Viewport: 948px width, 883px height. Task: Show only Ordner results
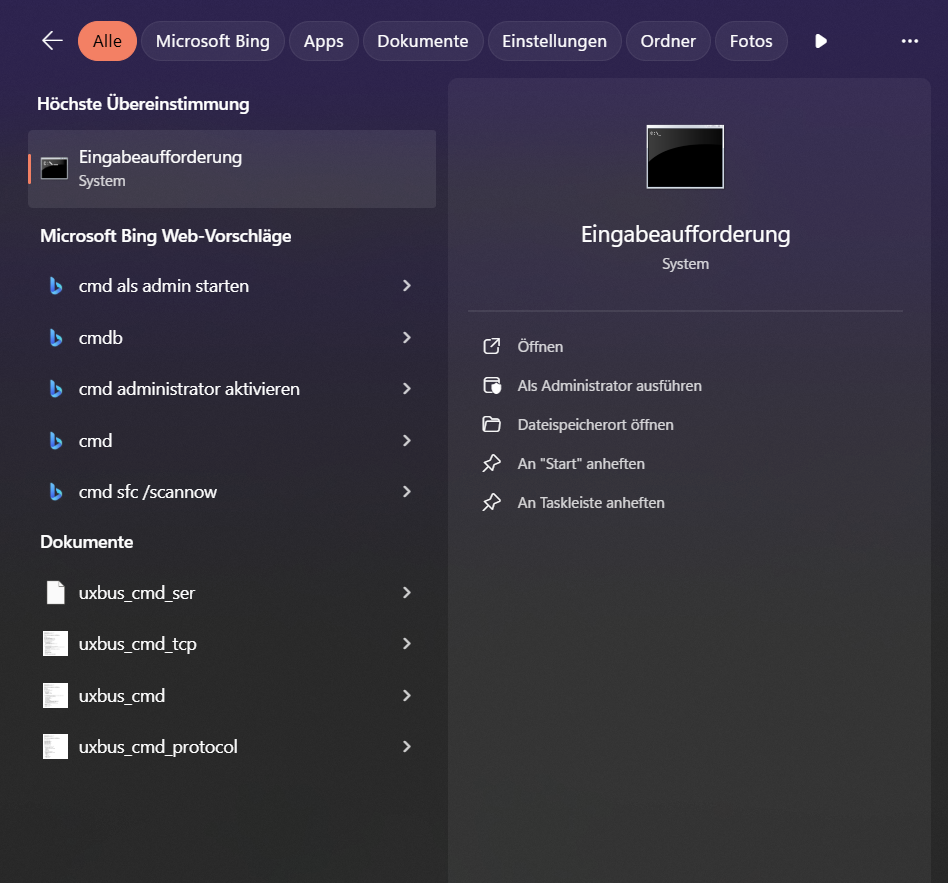(668, 41)
